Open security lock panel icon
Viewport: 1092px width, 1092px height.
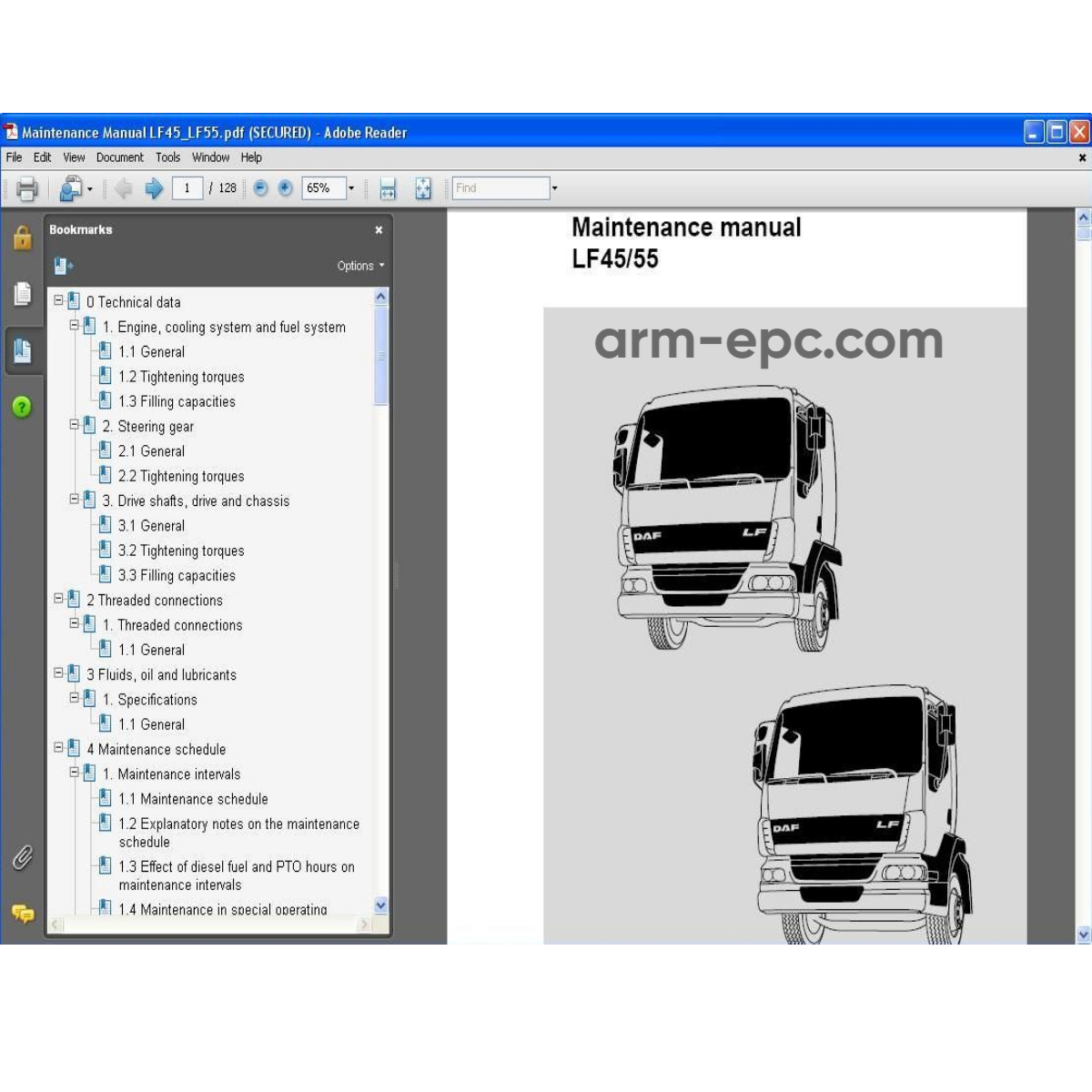(x=23, y=238)
